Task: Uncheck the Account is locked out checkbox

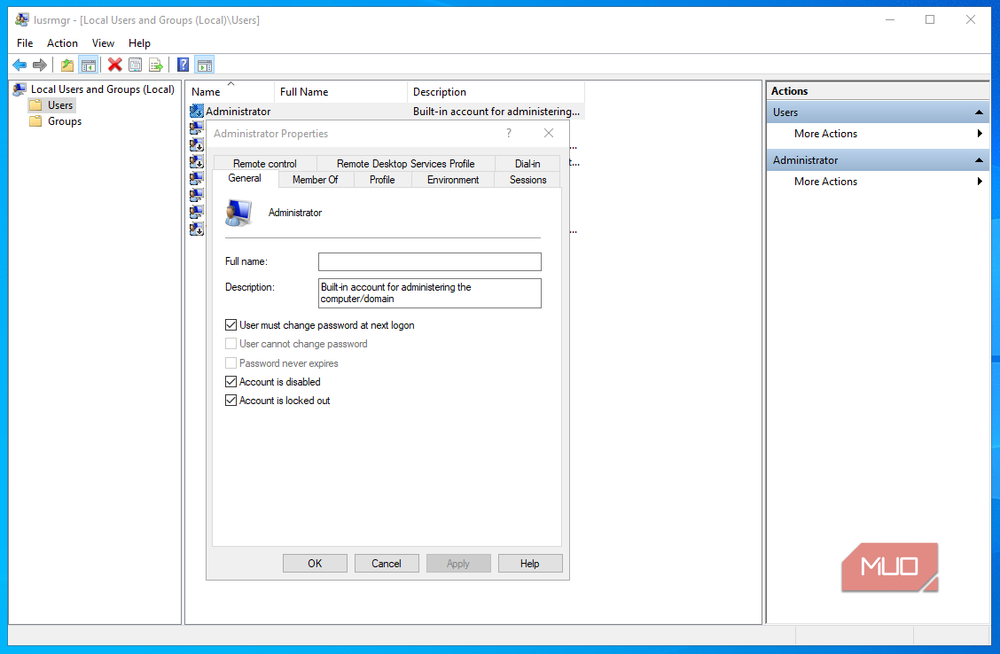Action: (231, 400)
